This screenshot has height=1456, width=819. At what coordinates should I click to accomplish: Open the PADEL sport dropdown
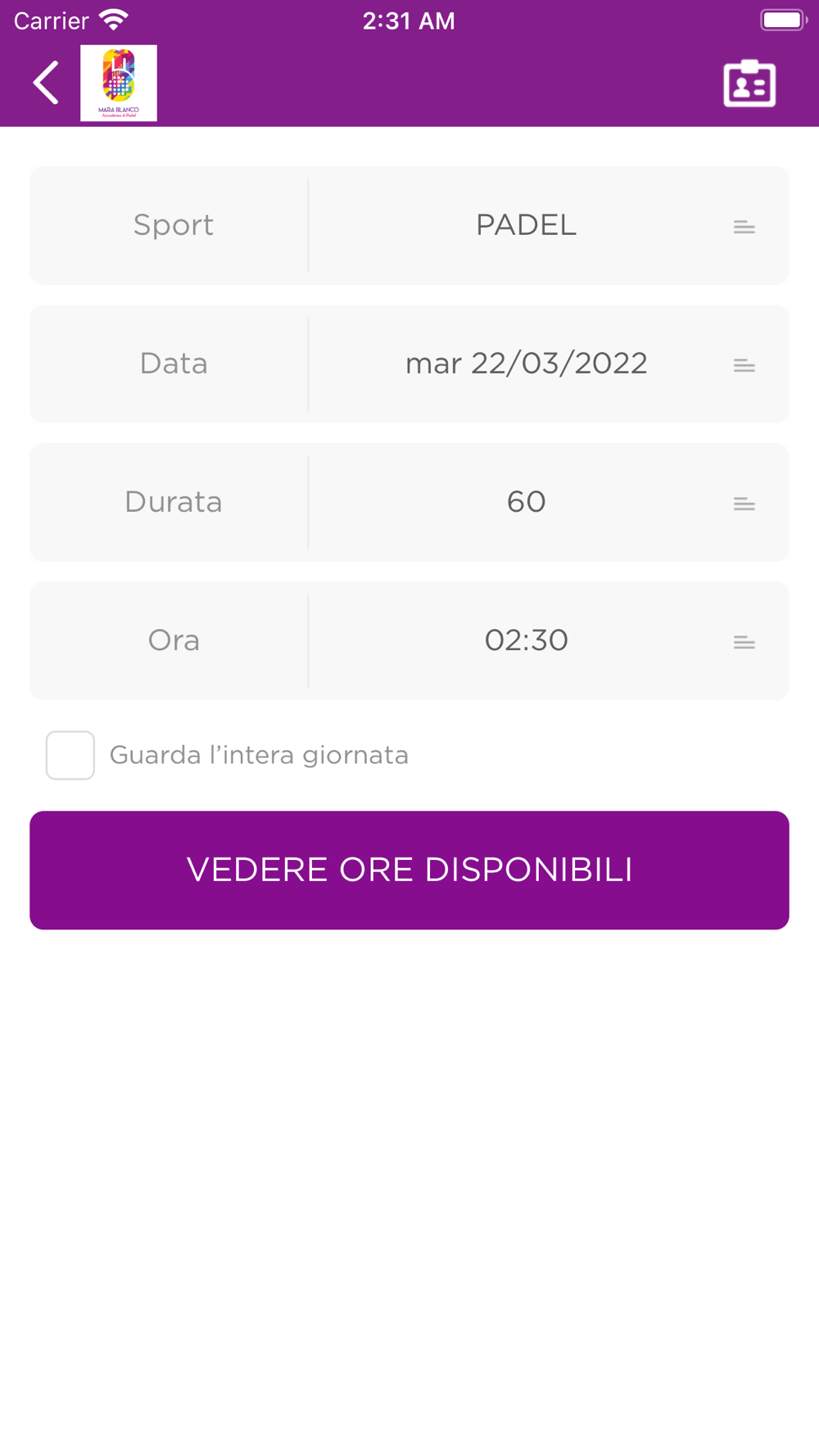point(526,225)
